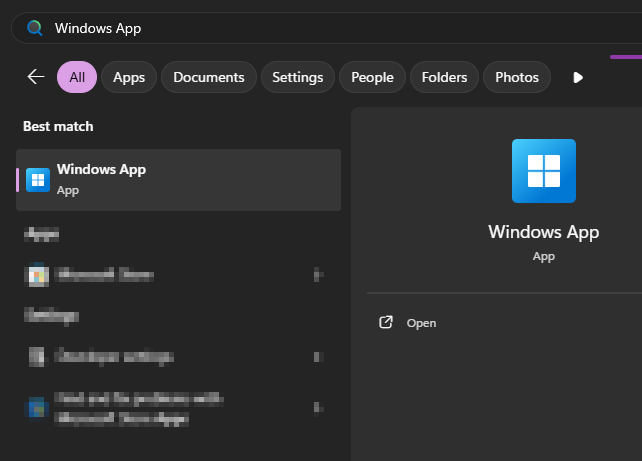Select the All filter tab
Screen dimensions: 642x461
[x=77, y=77]
